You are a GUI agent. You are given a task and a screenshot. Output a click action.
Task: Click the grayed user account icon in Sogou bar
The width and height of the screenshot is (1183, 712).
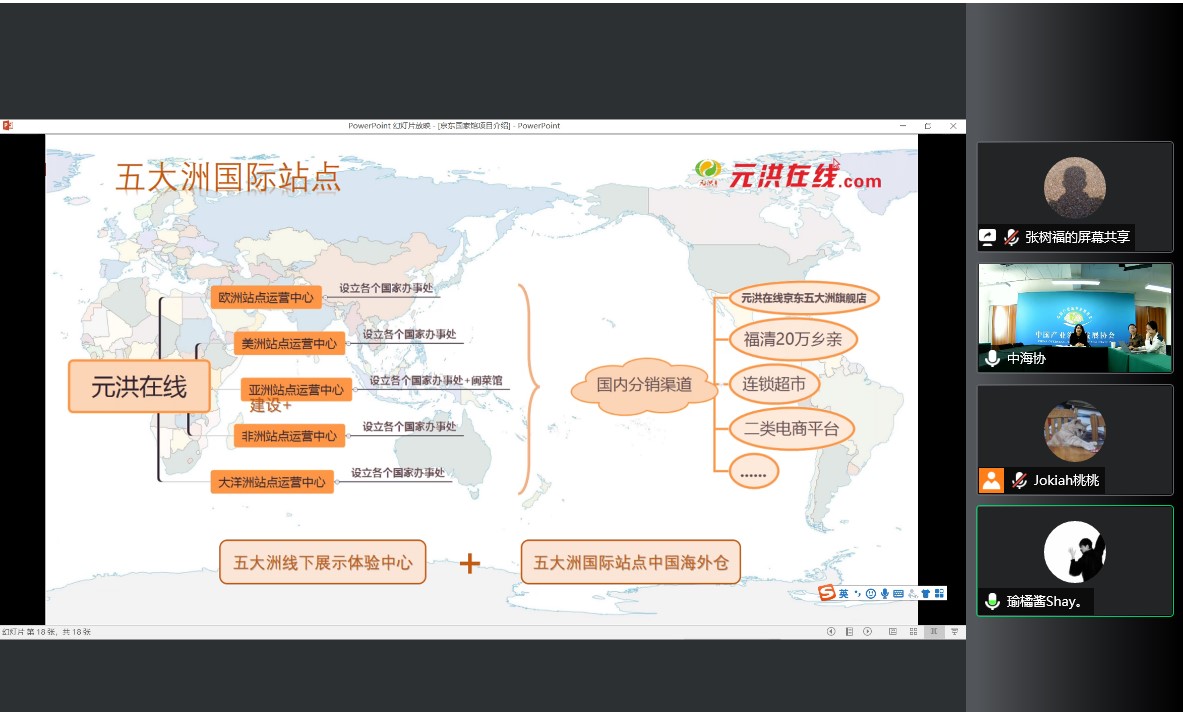(913, 594)
